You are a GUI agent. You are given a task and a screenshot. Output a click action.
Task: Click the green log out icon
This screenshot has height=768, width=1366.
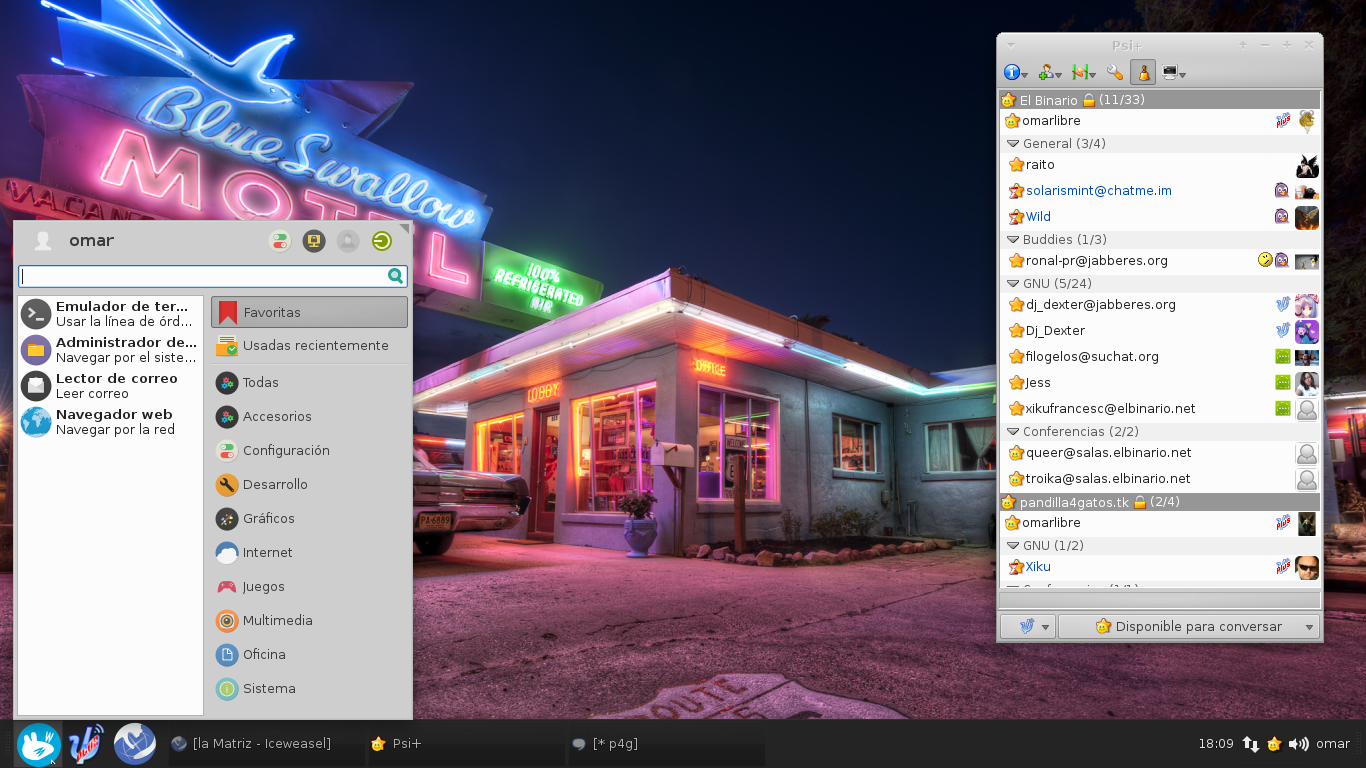(382, 241)
